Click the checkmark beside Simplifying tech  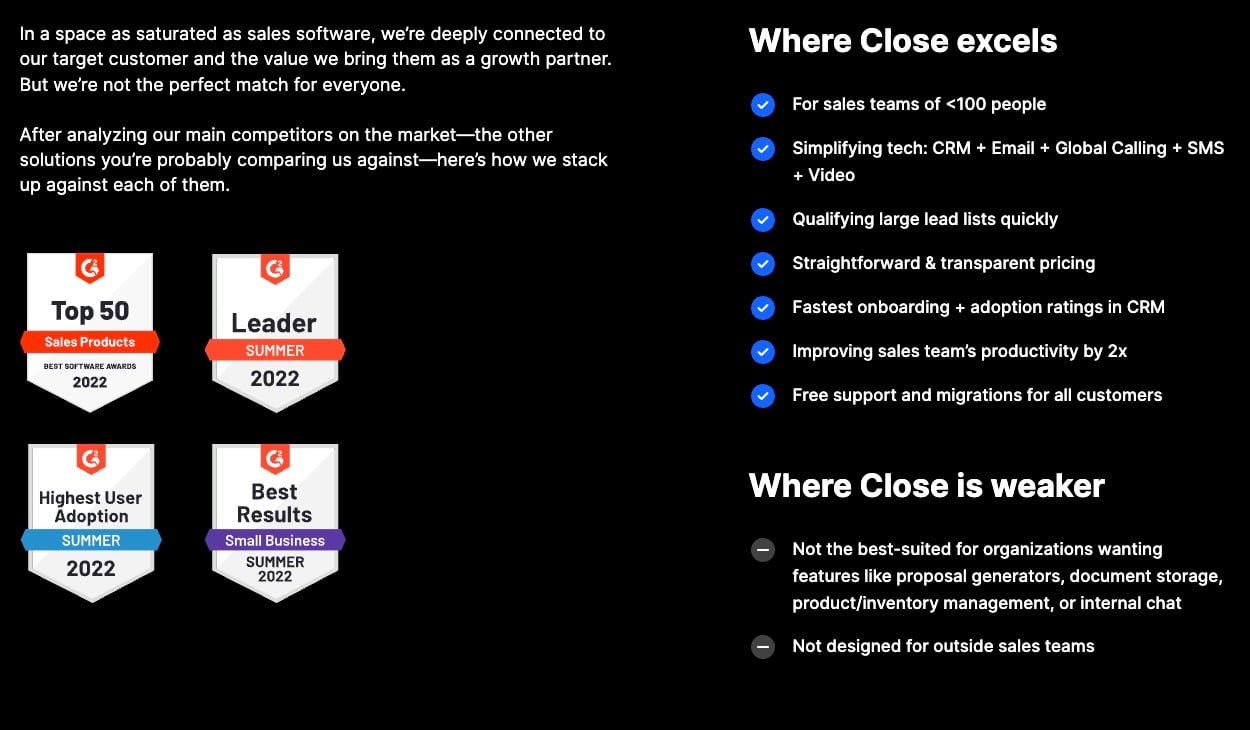(763, 149)
